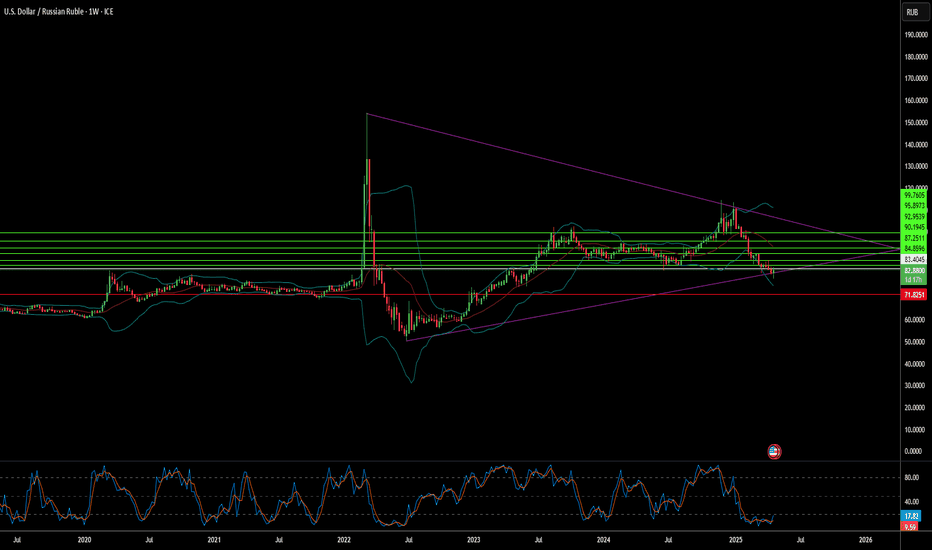The height and width of the screenshot is (550, 932).
Task: Select the 84.8596 price label
Action: [x=914, y=249]
